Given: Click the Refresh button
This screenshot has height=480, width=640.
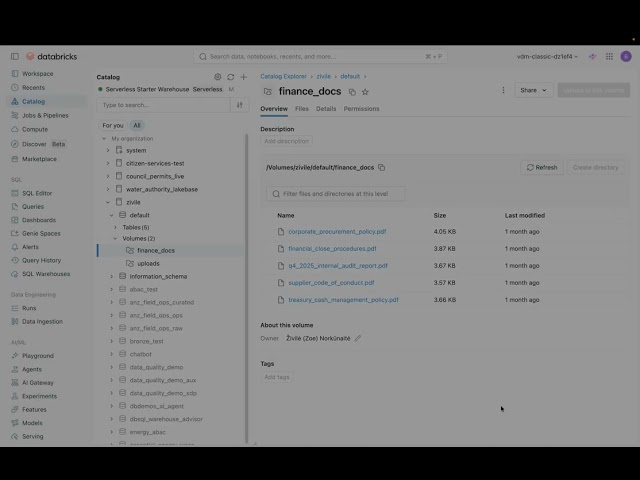Looking at the screenshot, I should tap(542, 167).
